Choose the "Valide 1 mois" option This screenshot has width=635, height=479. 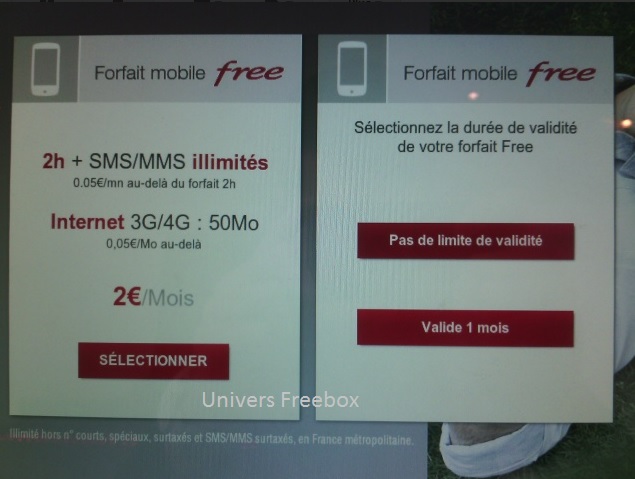pyautogui.click(x=465, y=328)
